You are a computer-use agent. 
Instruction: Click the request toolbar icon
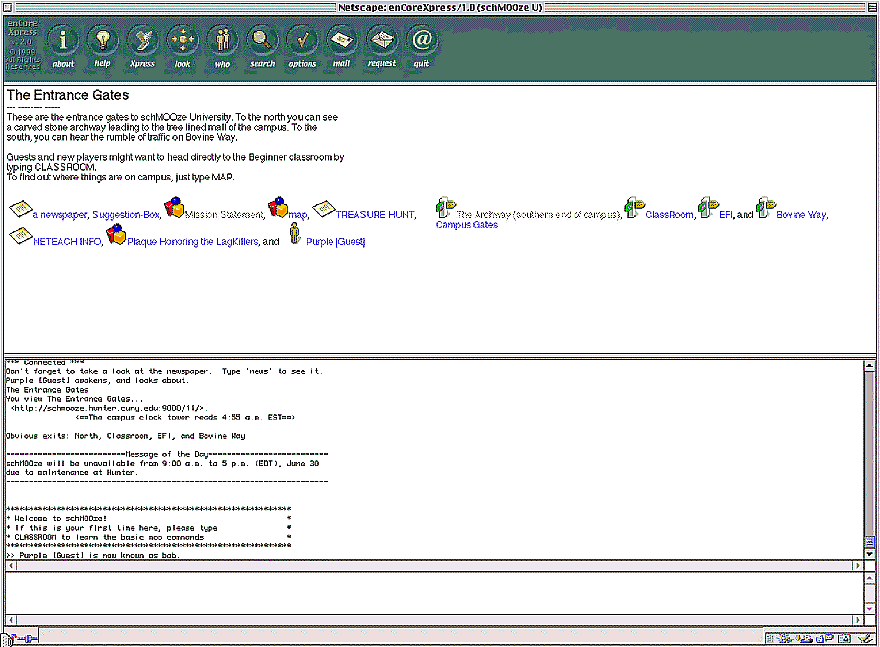click(x=382, y=41)
